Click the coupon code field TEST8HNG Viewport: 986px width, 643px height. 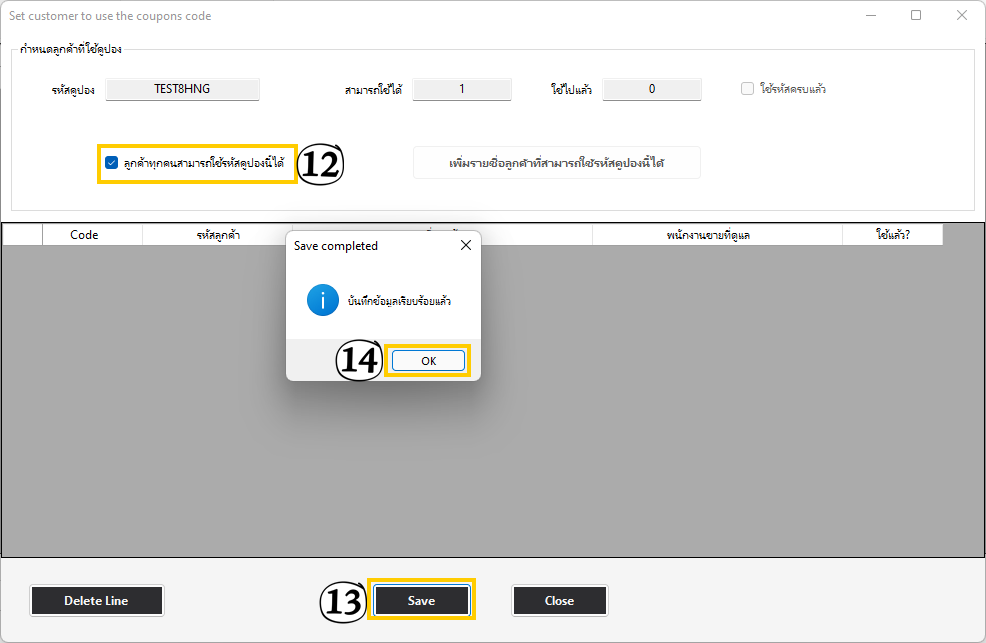[x=182, y=89]
